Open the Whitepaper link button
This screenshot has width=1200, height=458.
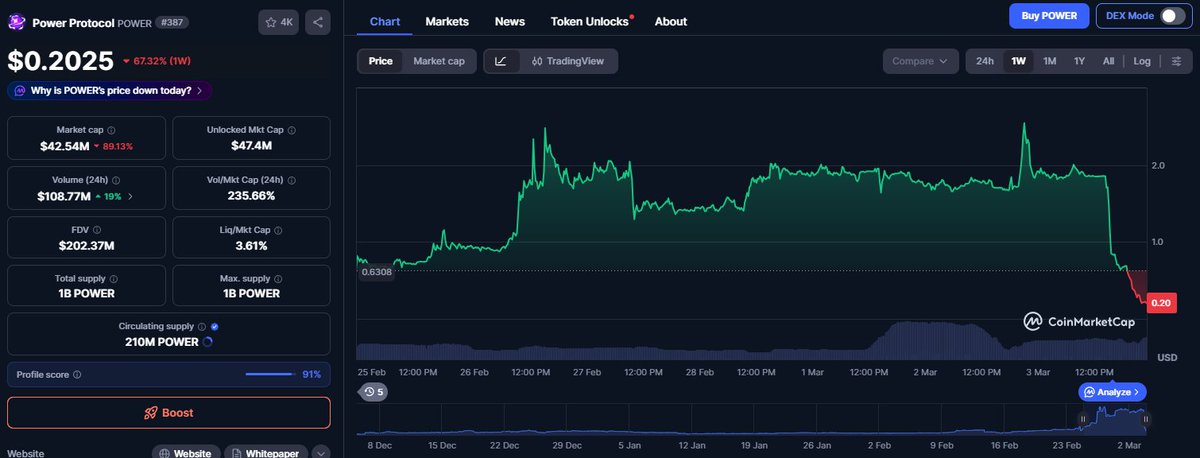click(x=265, y=453)
